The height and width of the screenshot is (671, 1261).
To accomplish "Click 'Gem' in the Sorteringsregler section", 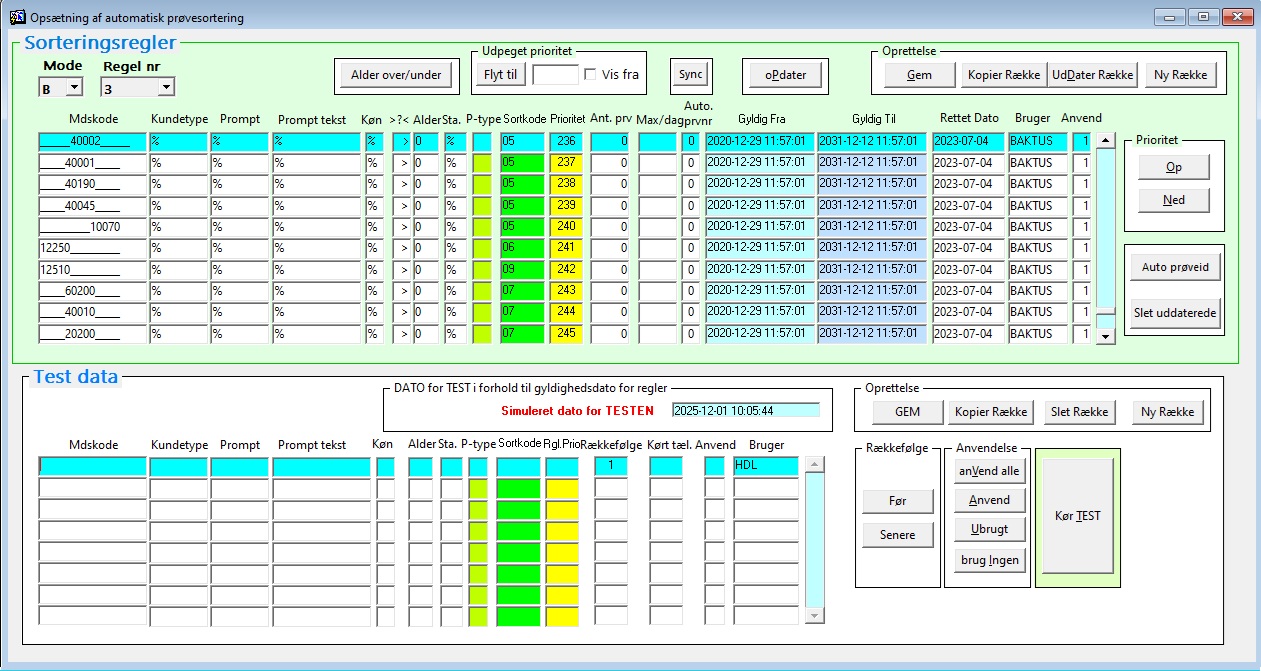I will [919, 75].
